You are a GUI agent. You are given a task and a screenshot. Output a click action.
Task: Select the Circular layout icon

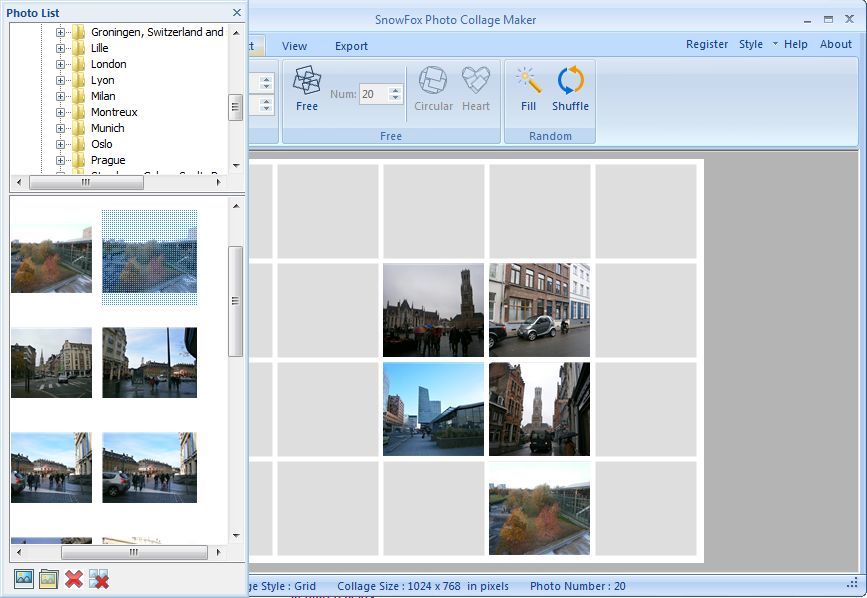(x=433, y=88)
